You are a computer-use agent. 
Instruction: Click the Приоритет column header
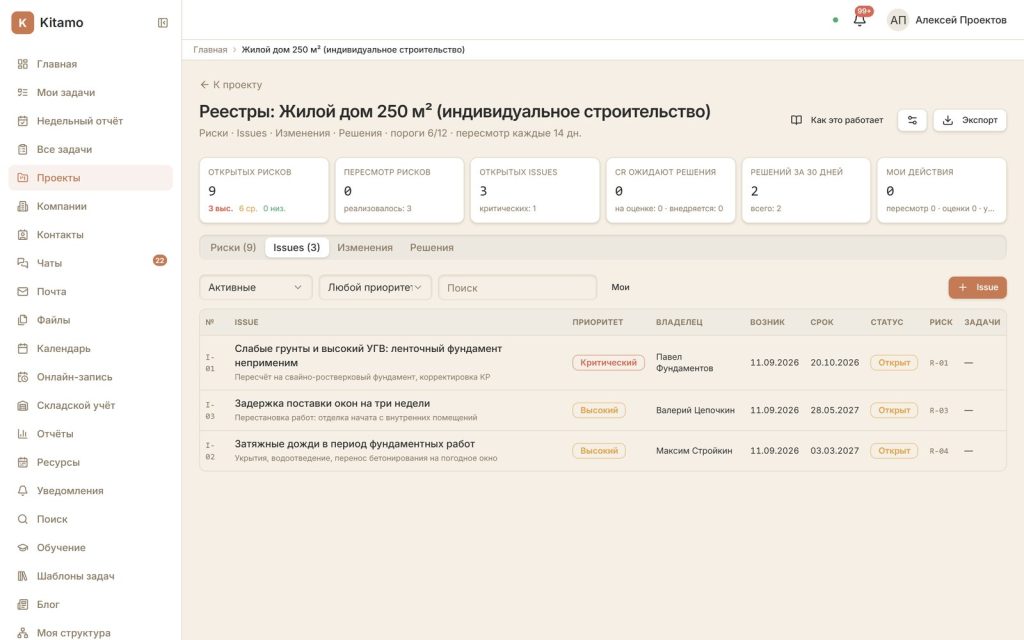click(598, 322)
